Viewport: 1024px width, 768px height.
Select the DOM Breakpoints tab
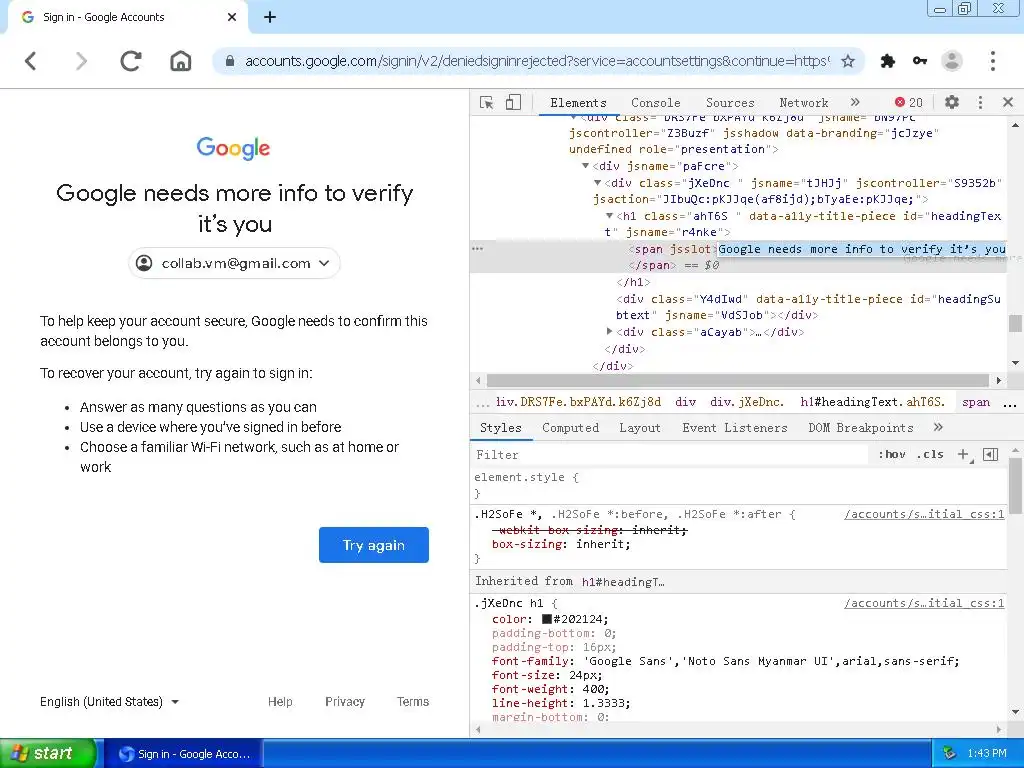861,428
